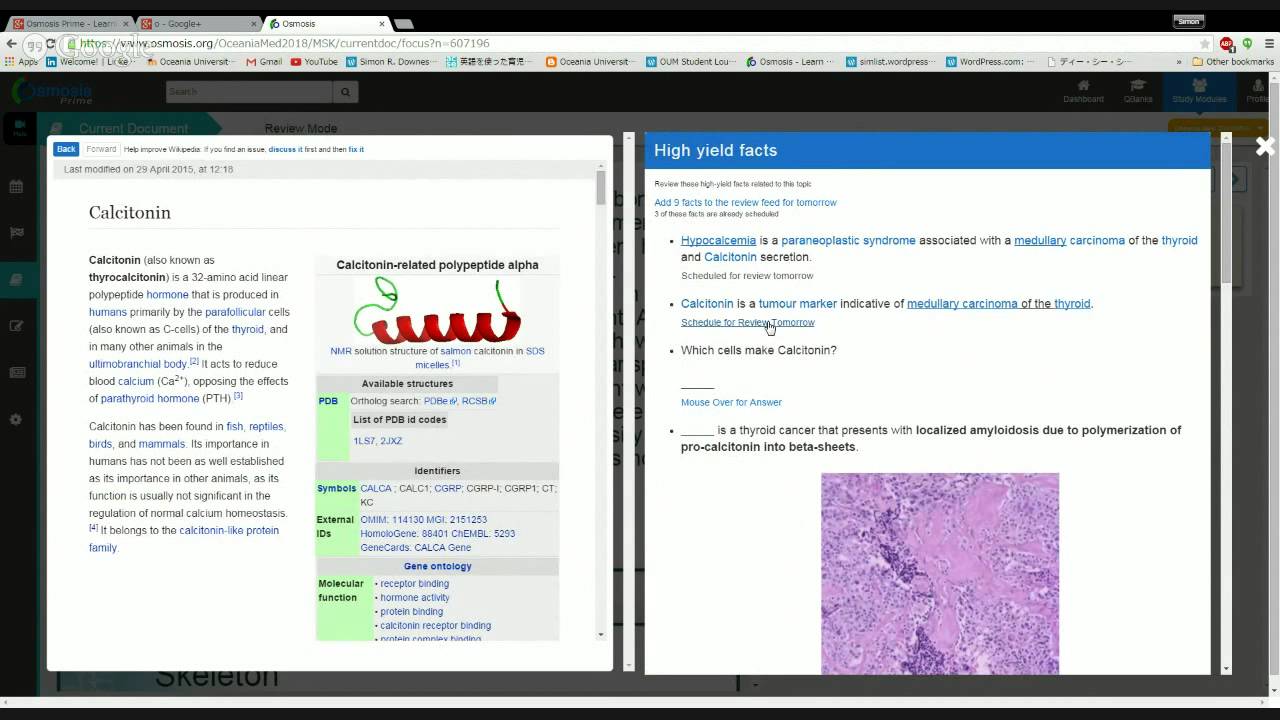
Task: Click the browser back arrow
Action: pyautogui.click(x=12, y=44)
